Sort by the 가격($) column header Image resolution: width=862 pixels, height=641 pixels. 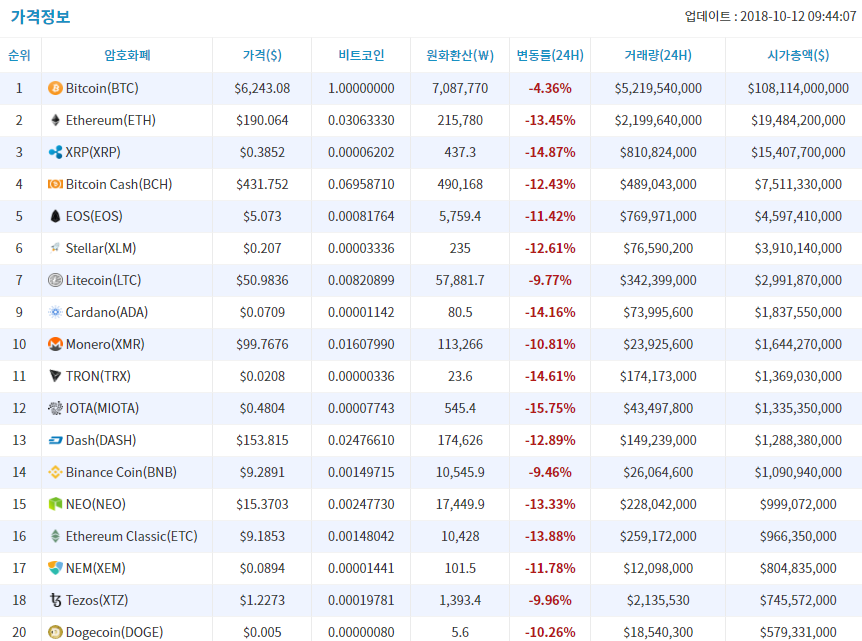[x=262, y=55]
